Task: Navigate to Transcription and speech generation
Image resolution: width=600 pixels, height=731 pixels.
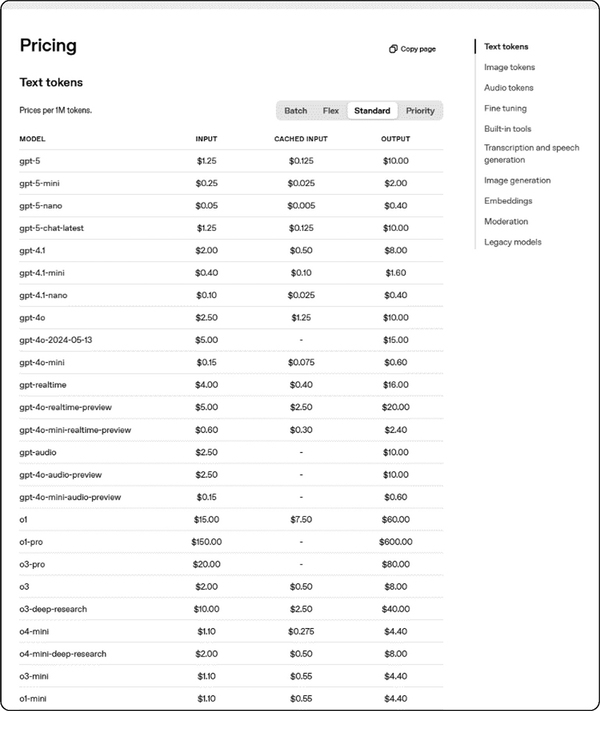Action: (x=531, y=153)
